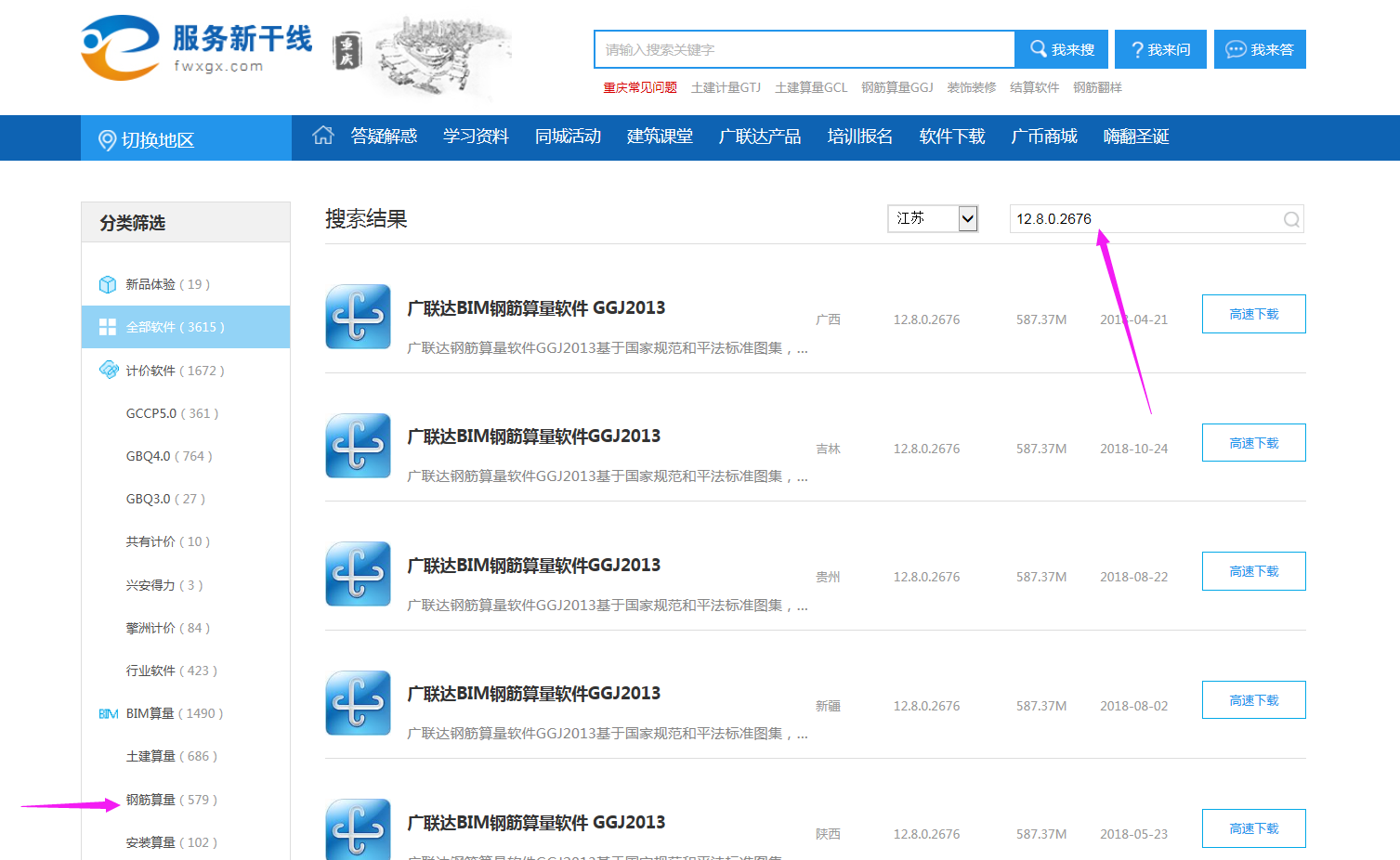Click 高速下载 for the 贵州 entry
The image size is (1400, 860).
1253,571
